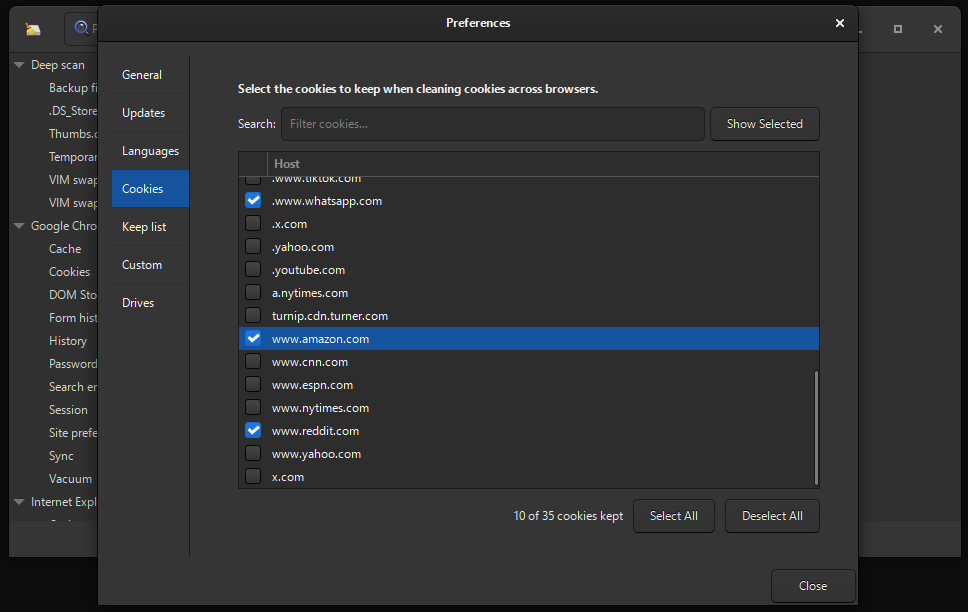Uncheck the .www.whatsapp.com cookie checkbox

pos(253,201)
